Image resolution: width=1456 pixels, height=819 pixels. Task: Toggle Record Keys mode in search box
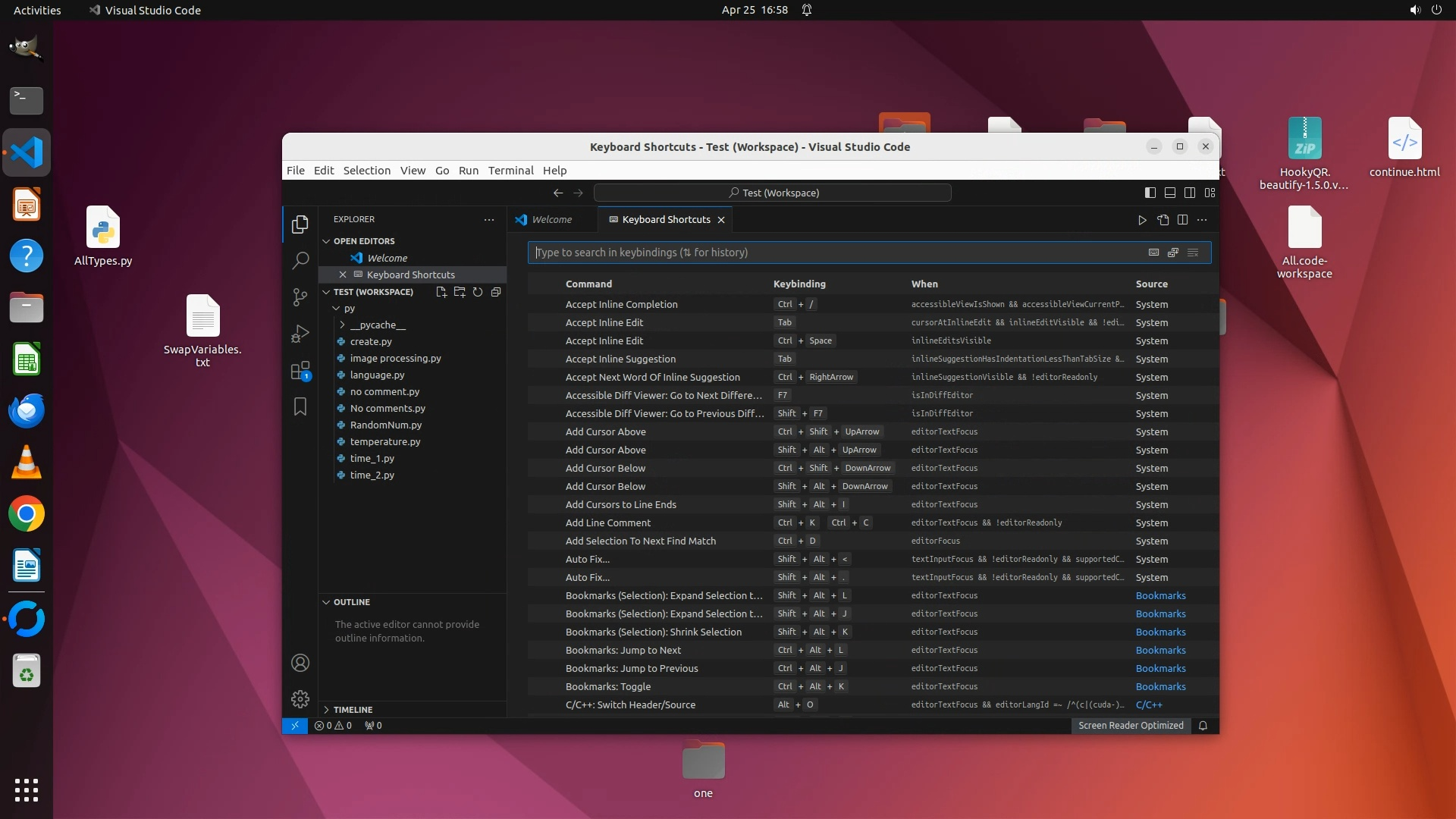point(1153,253)
